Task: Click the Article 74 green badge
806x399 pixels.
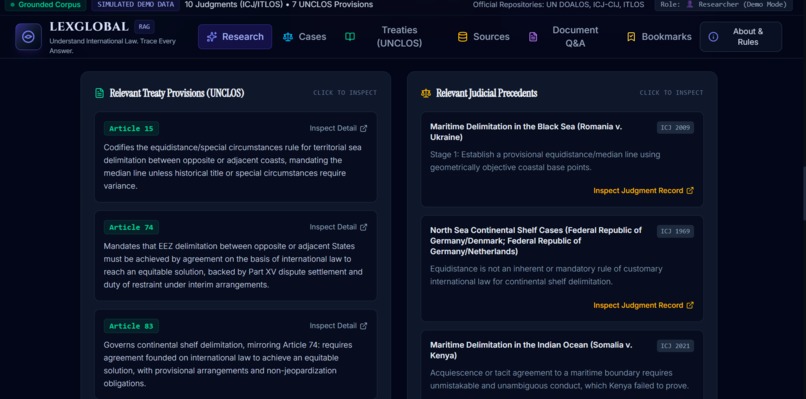Action: pos(131,227)
